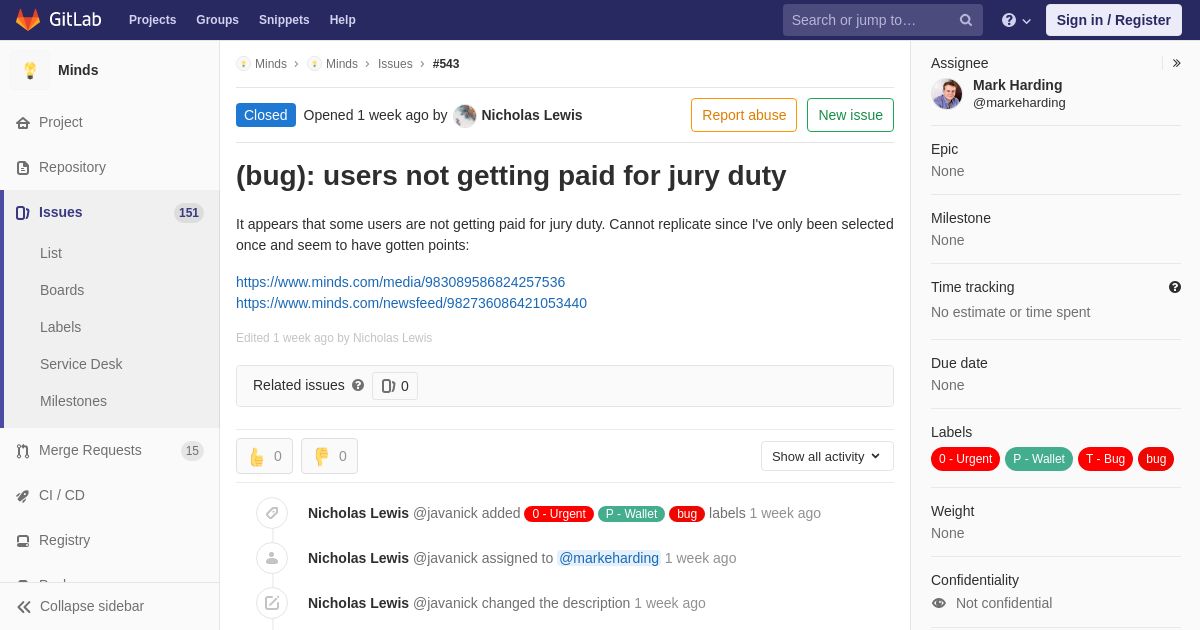Click the Issues icon in sidebar

click(23, 212)
